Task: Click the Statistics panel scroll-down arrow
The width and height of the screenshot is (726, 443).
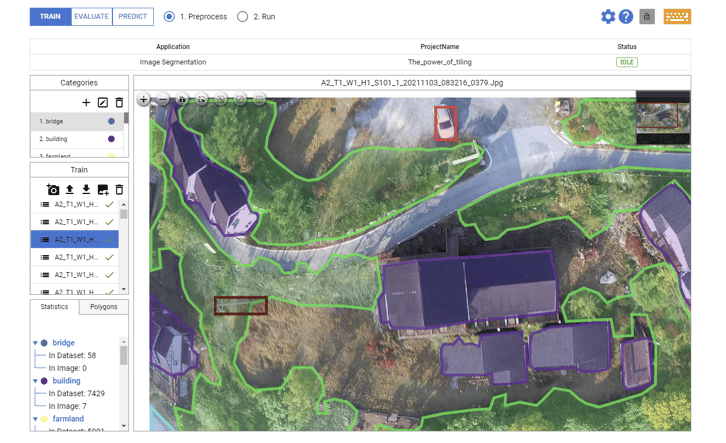Action: 124,425
